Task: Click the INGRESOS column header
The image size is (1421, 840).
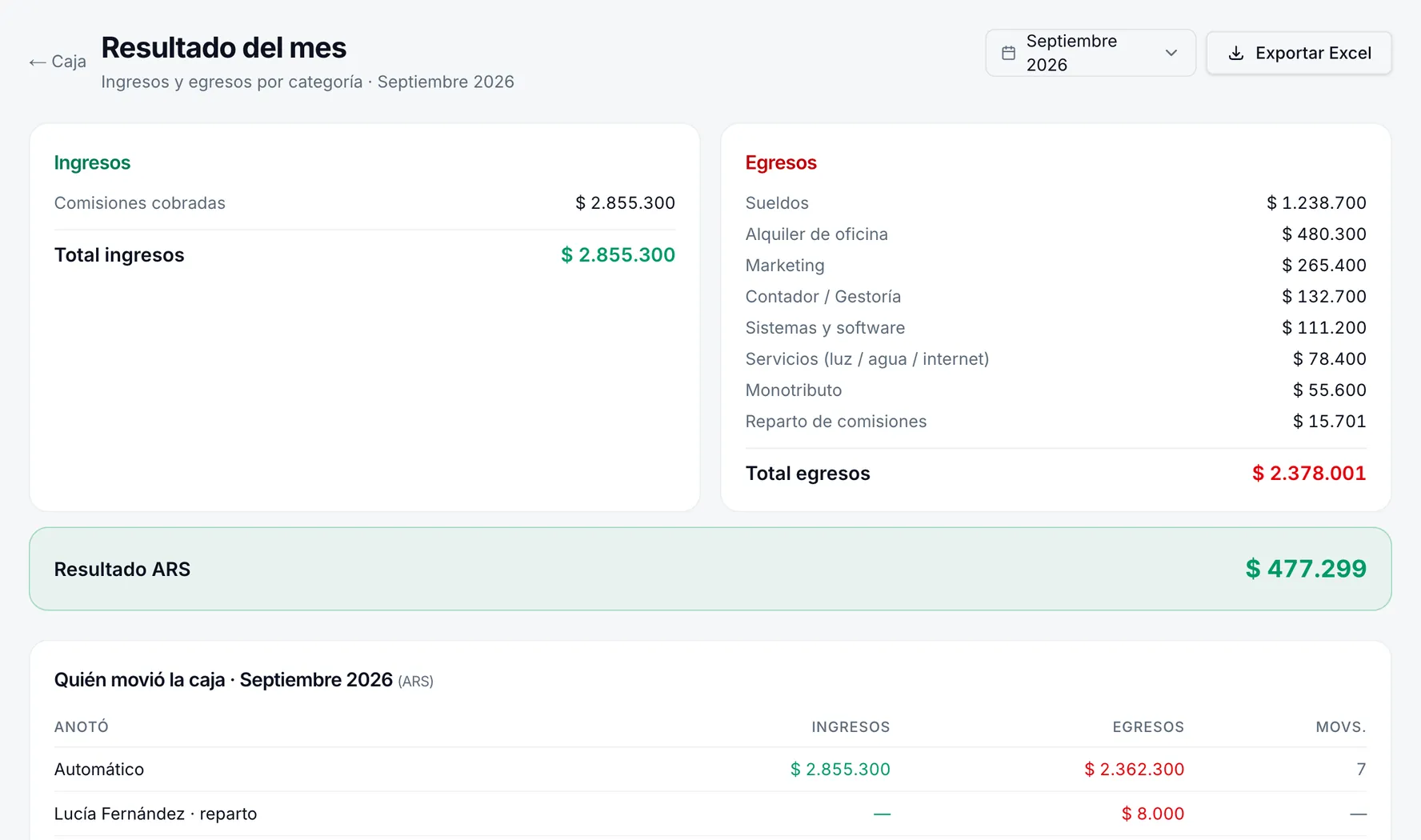Action: [x=851, y=727]
